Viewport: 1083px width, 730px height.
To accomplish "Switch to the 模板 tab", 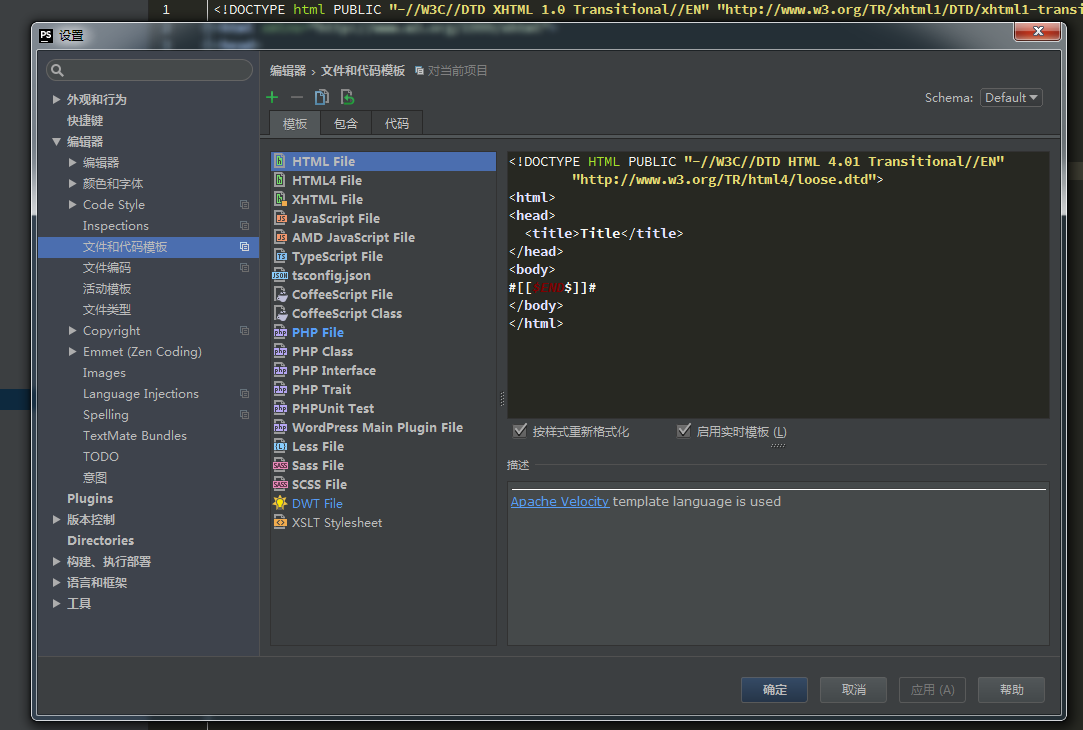I will (295, 124).
